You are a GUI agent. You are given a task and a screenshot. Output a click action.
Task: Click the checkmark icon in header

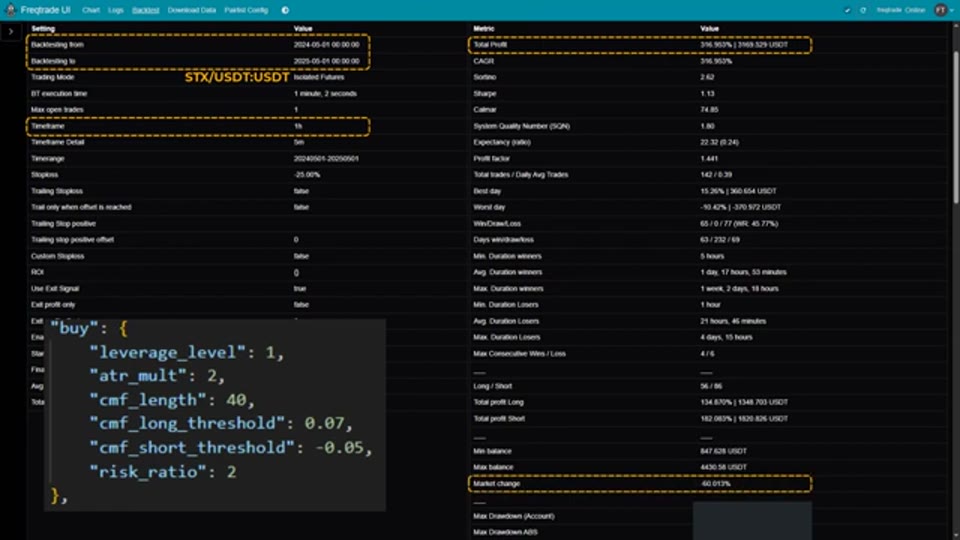(x=847, y=10)
